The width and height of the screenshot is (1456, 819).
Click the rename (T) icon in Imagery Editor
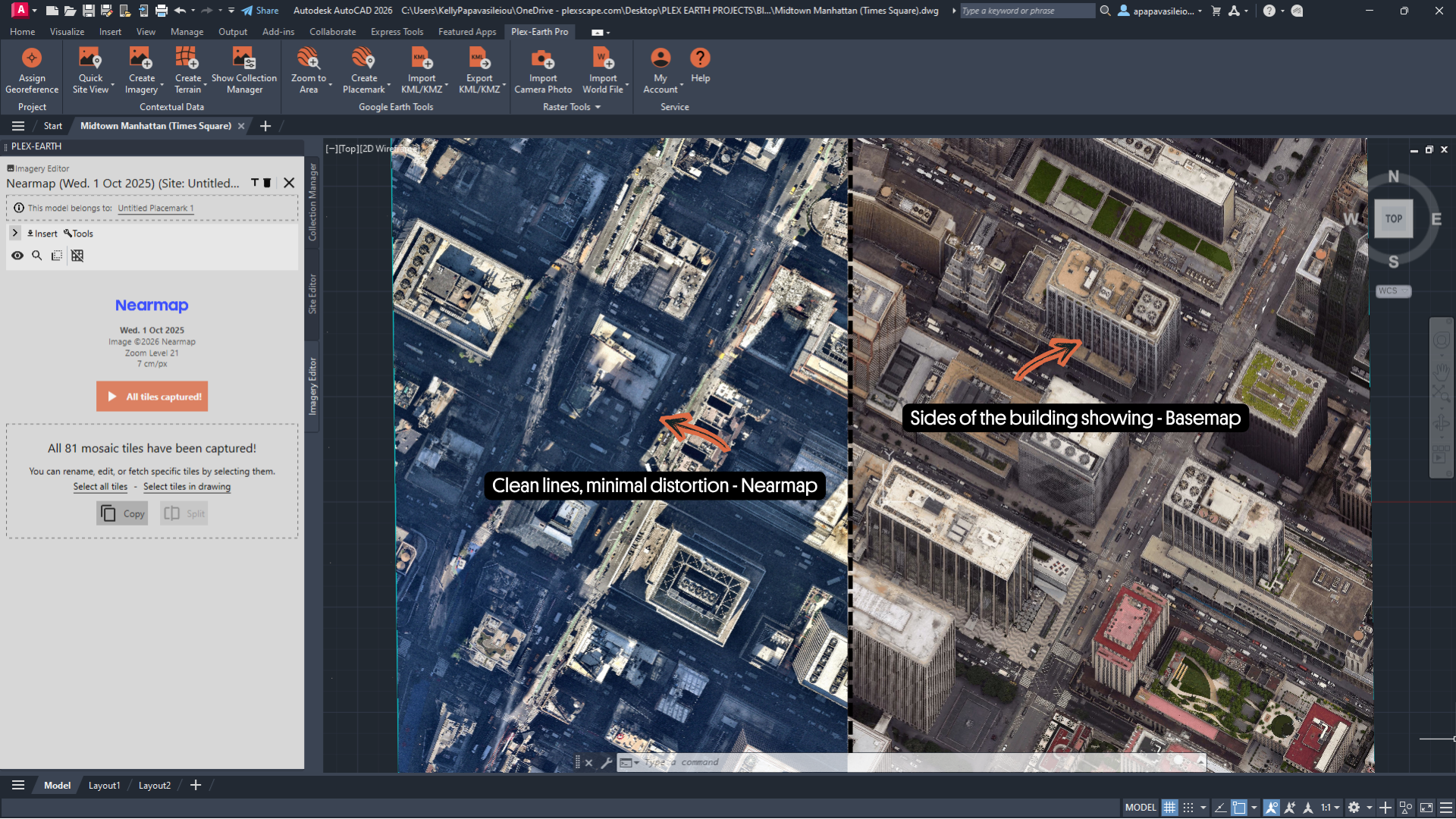tap(255, 183)
